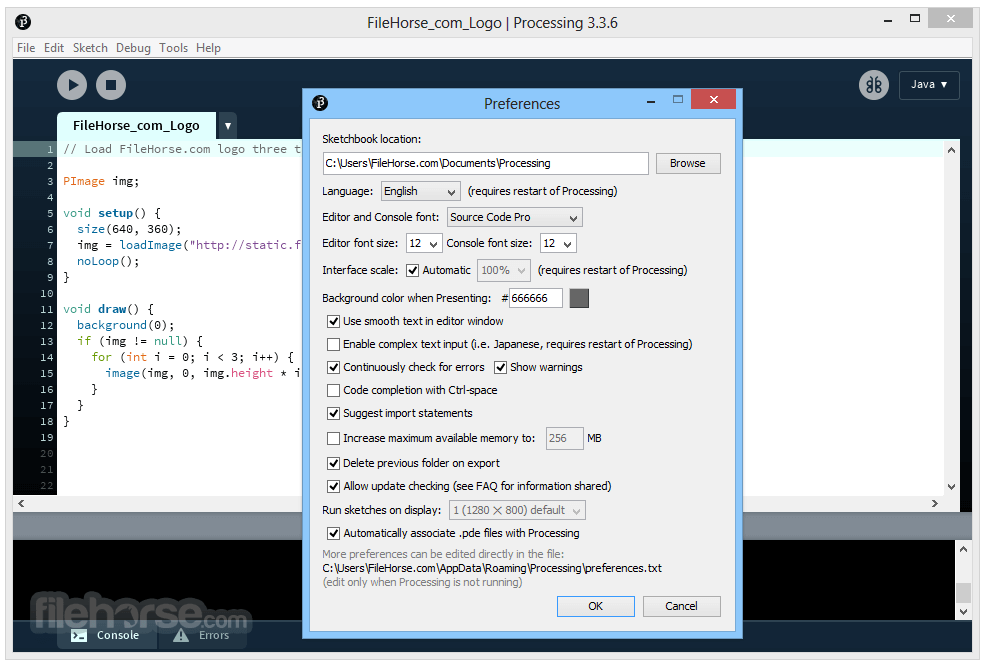Click the console scroll up arrow
This screenshot has width=985, height=664.
point(964,549)
